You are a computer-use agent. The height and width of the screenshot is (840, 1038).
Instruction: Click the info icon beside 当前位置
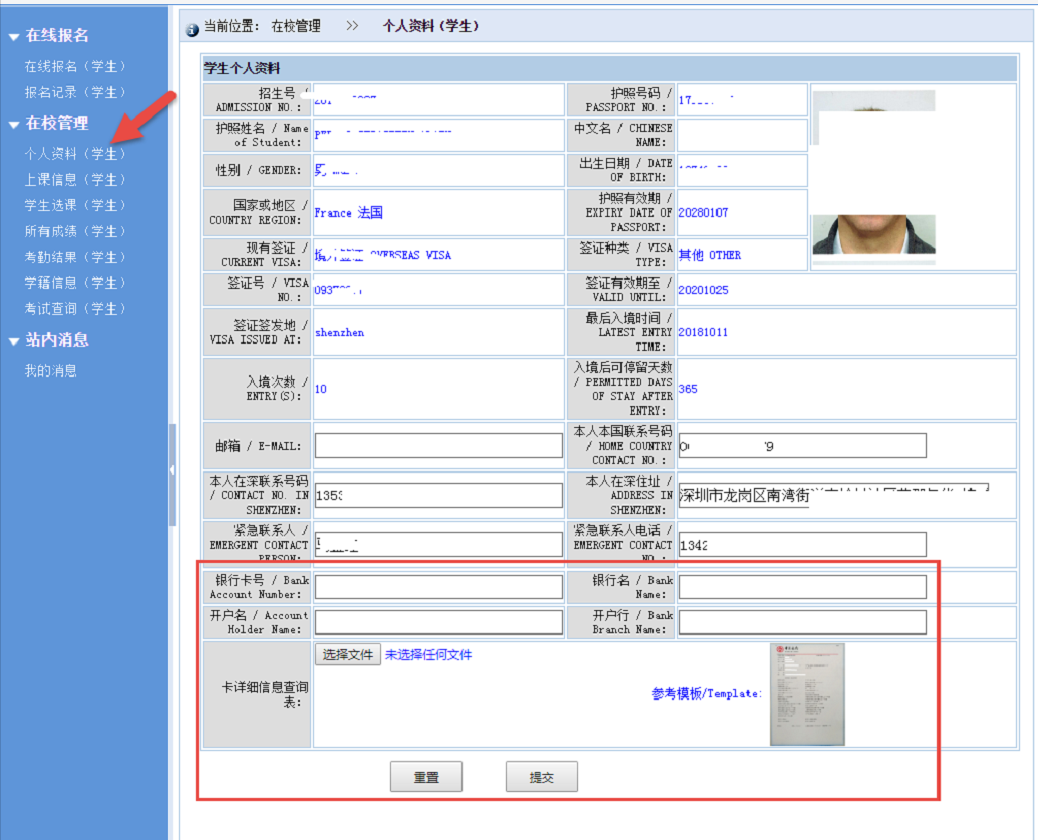click(192, 29)
